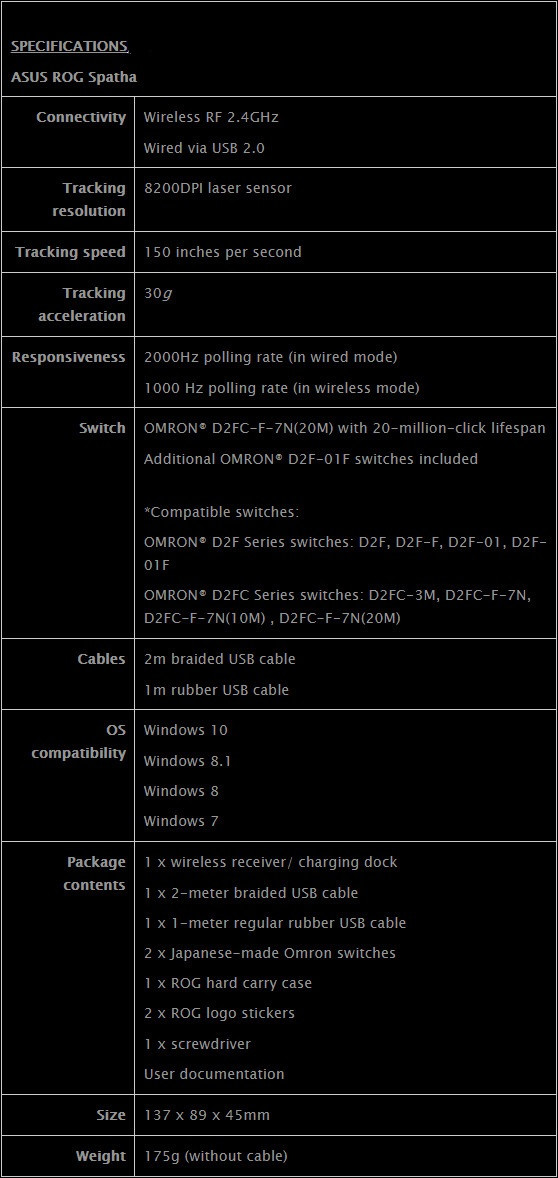Click the Tracking speed row label

71,252
